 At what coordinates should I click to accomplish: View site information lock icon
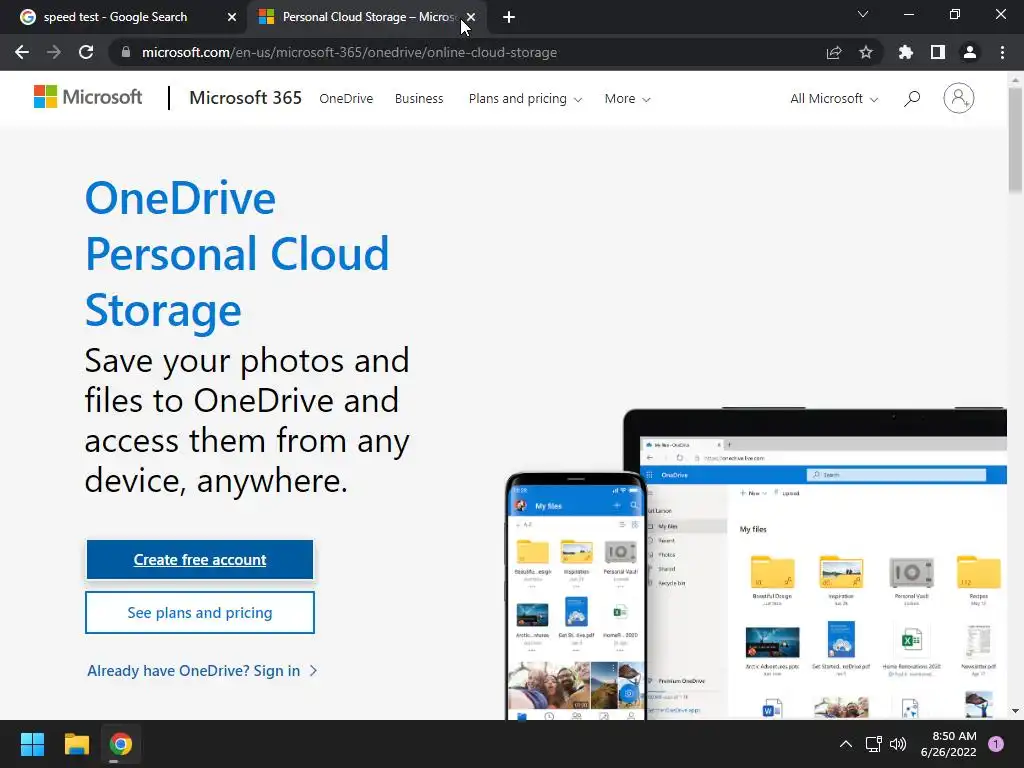point(126,52)
